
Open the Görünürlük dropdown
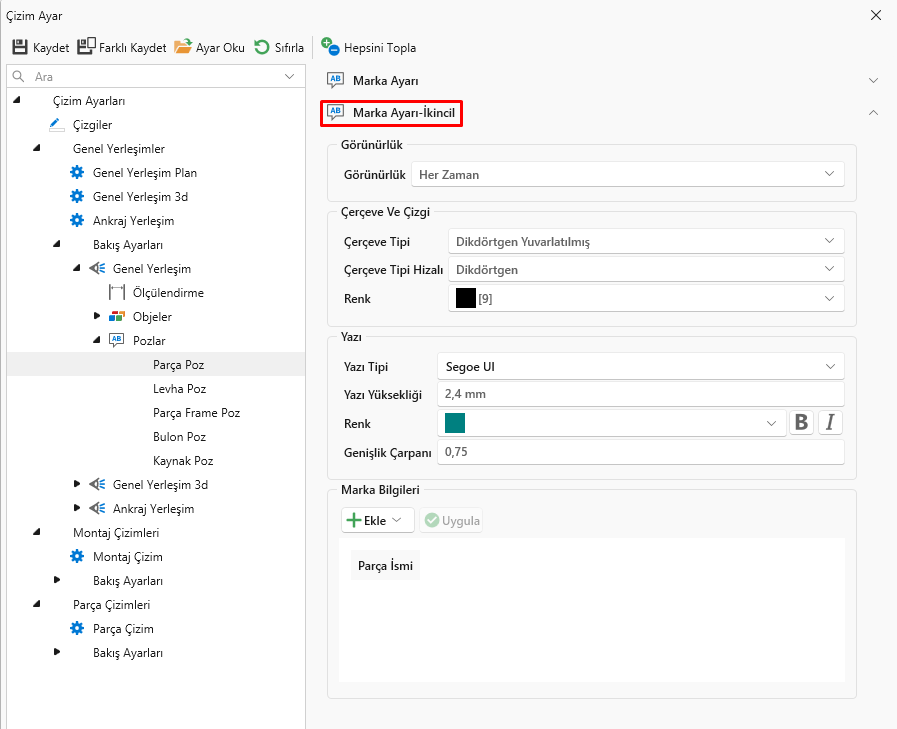(628, 175)
